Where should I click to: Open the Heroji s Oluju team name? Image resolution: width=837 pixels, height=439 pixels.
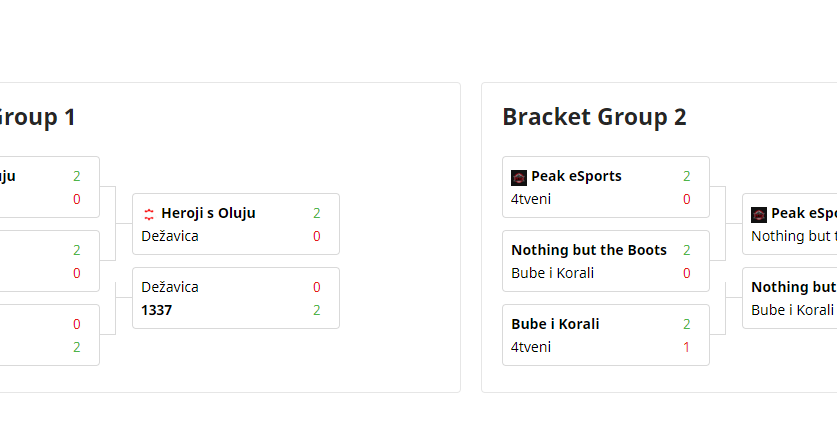[x=208, y=213]
